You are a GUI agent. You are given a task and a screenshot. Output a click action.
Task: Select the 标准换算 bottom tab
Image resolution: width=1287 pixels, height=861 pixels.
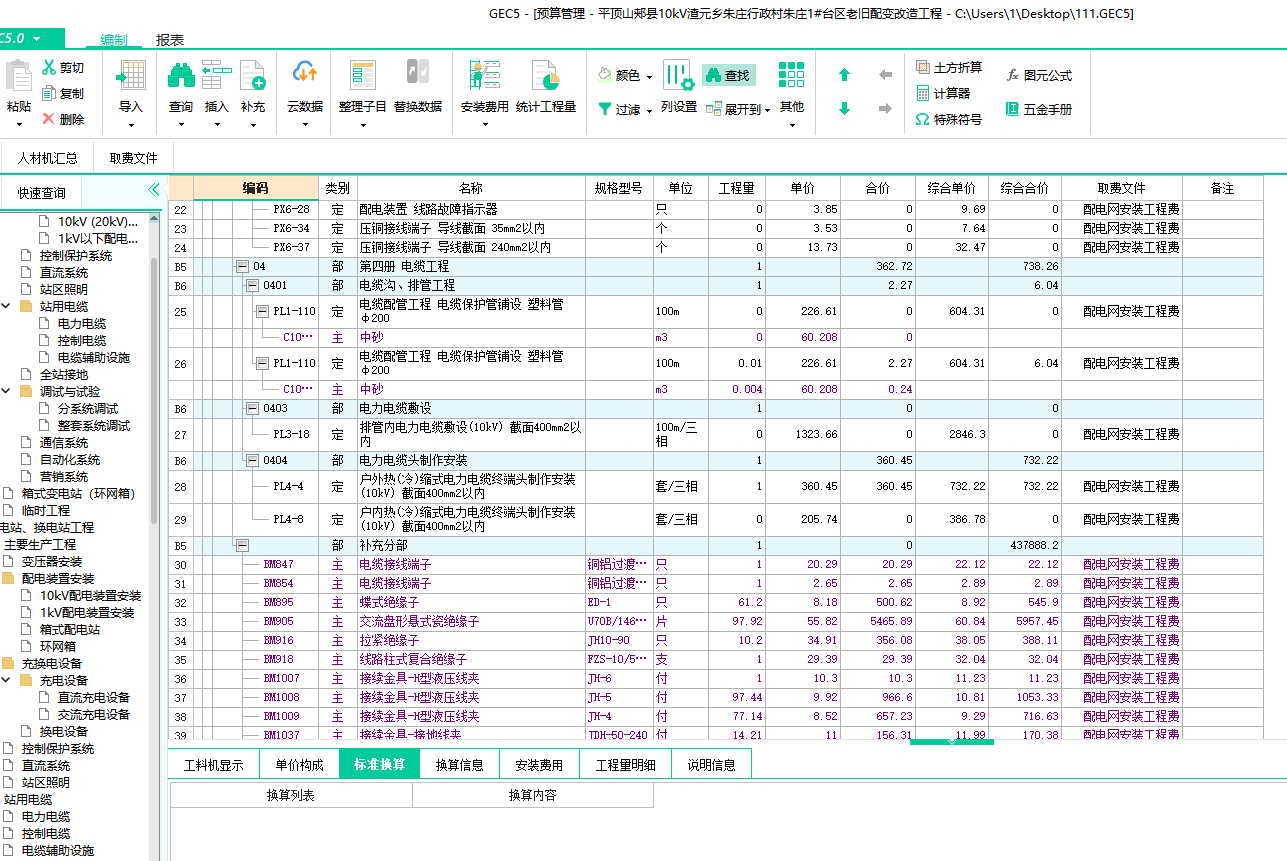click(x=379, y=764)
